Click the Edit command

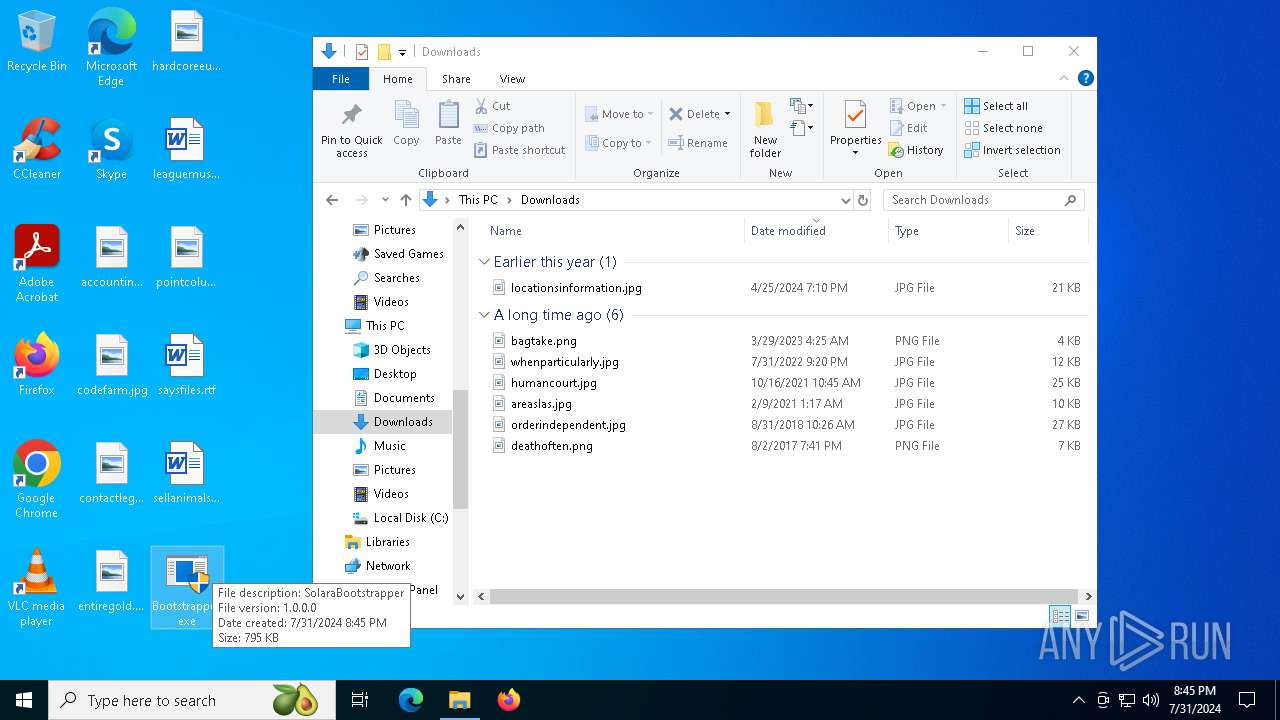tap(908, 128)
